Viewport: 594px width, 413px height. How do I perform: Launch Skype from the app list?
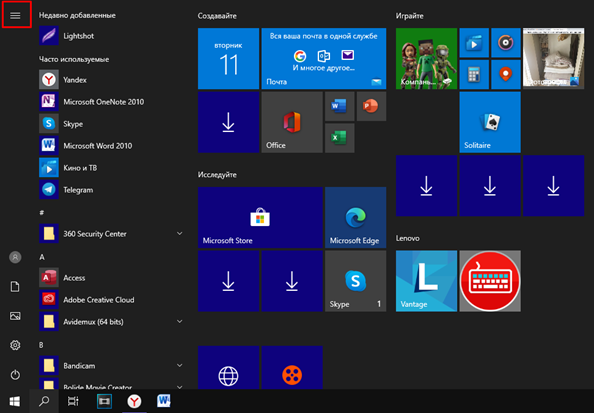click(111, 124)
